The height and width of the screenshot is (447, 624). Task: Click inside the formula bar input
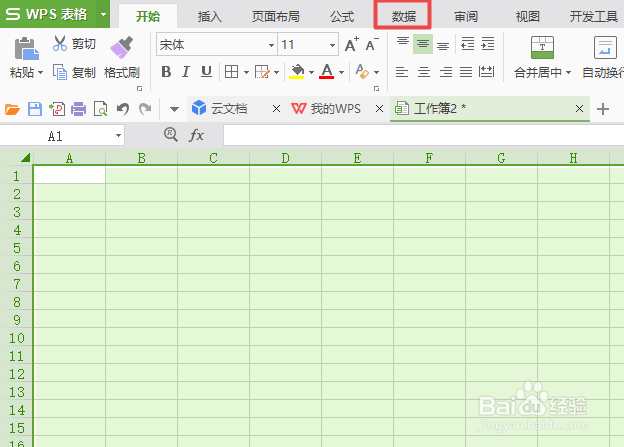point(423,135)
